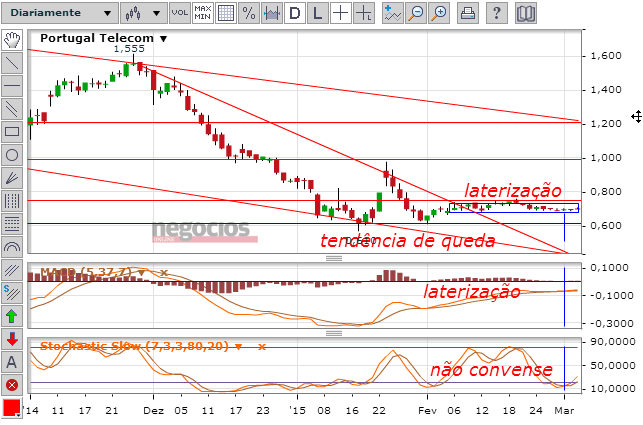Select the arcs drawing tool

[x=12, y=247]
